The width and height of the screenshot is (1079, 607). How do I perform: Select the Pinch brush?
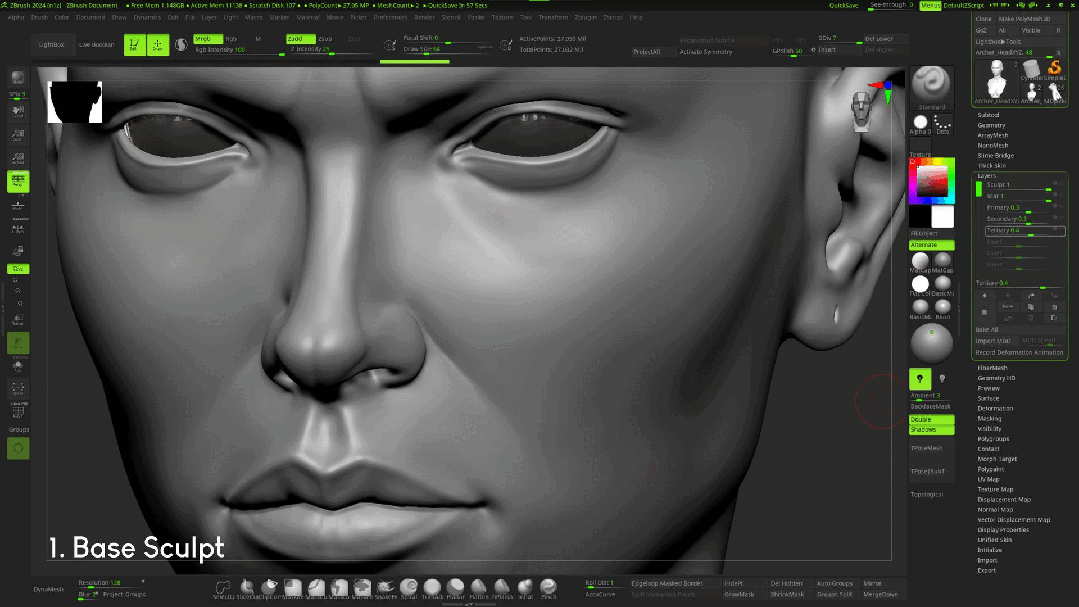point(548,588)
